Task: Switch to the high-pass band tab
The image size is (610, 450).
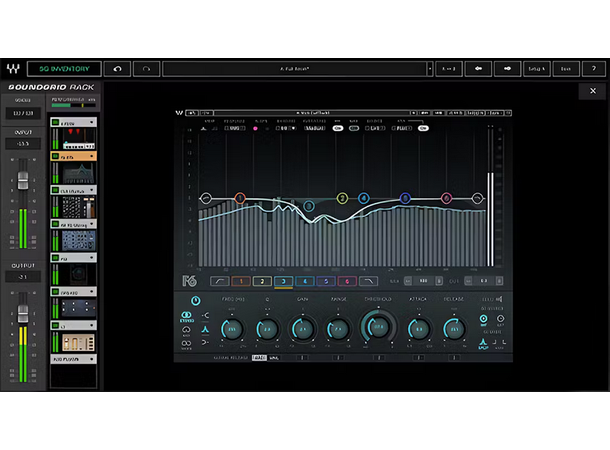Action: tap(219, 281)
